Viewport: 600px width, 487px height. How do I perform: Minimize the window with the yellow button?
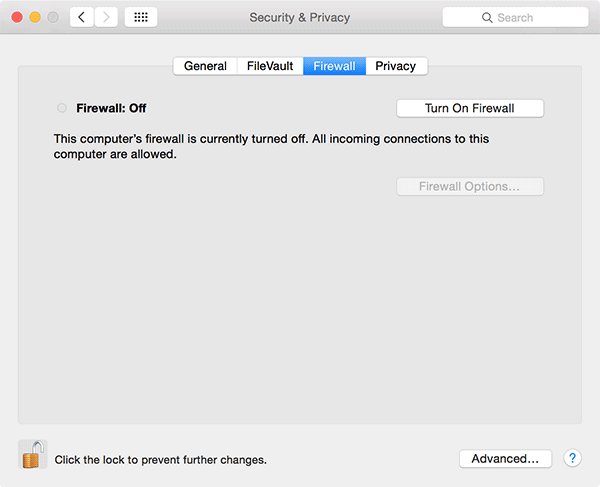[x=34, y=18]
